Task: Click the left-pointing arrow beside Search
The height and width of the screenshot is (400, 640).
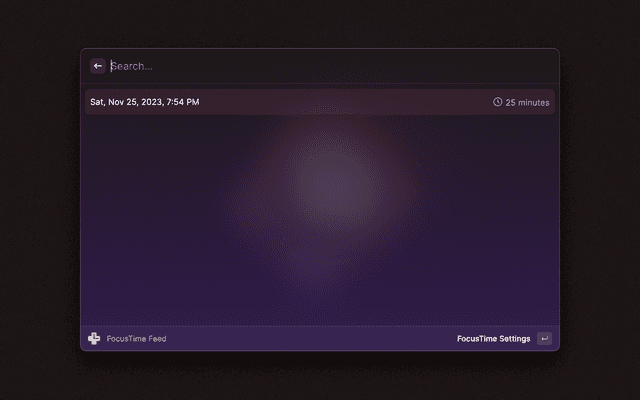Action: click(98, 66)
